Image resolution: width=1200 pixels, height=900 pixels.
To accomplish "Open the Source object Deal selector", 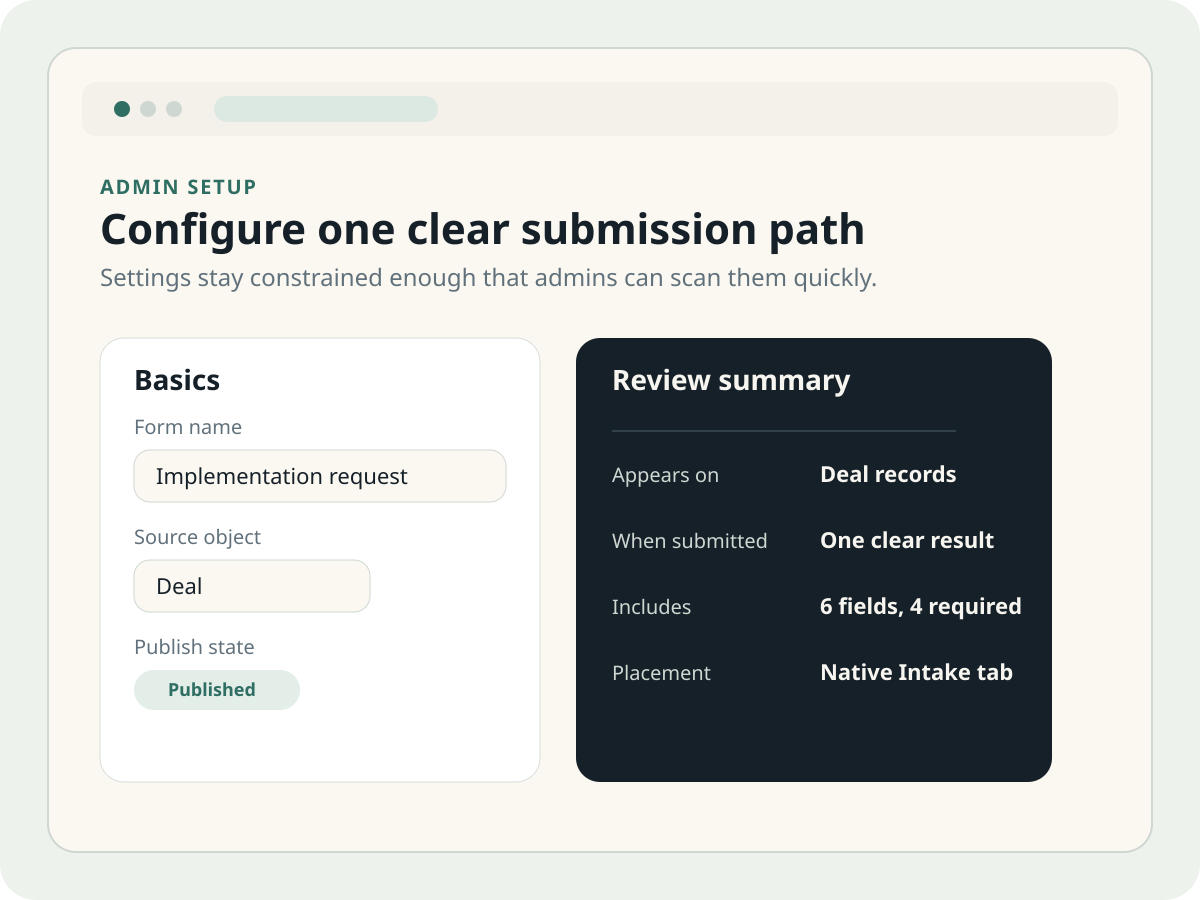I will click(x=251, y=586).
